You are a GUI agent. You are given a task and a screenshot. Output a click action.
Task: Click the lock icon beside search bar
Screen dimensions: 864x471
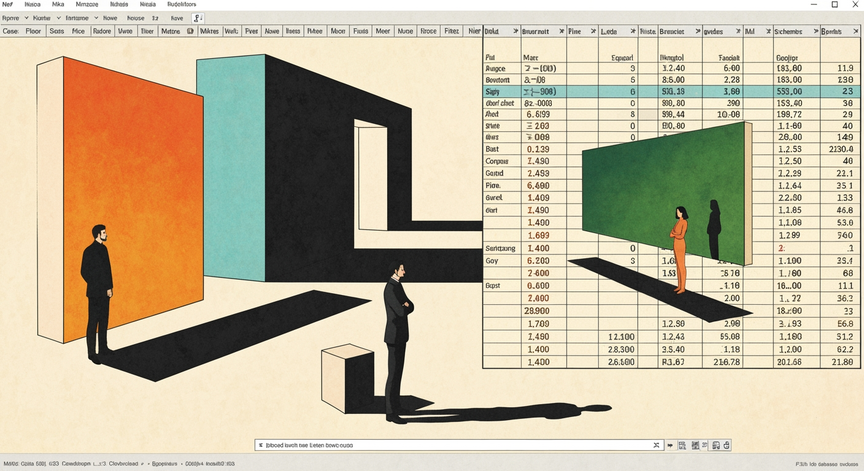click(727, 445)
